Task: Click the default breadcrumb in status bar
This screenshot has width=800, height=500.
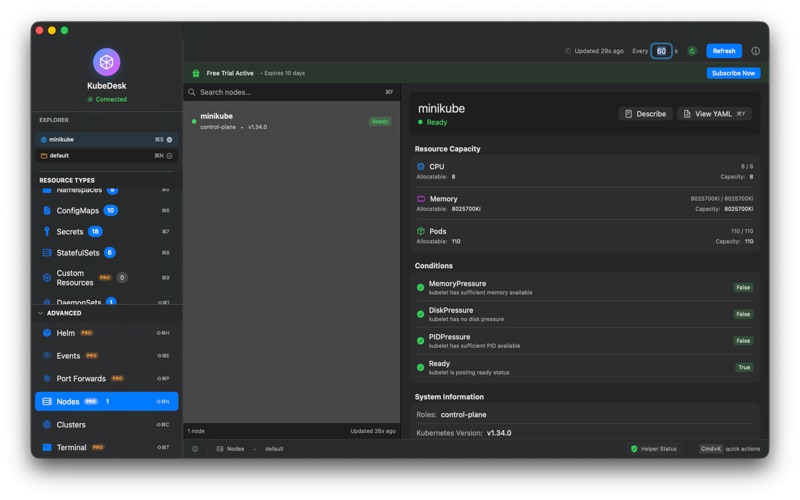Action: pos(274,449)
